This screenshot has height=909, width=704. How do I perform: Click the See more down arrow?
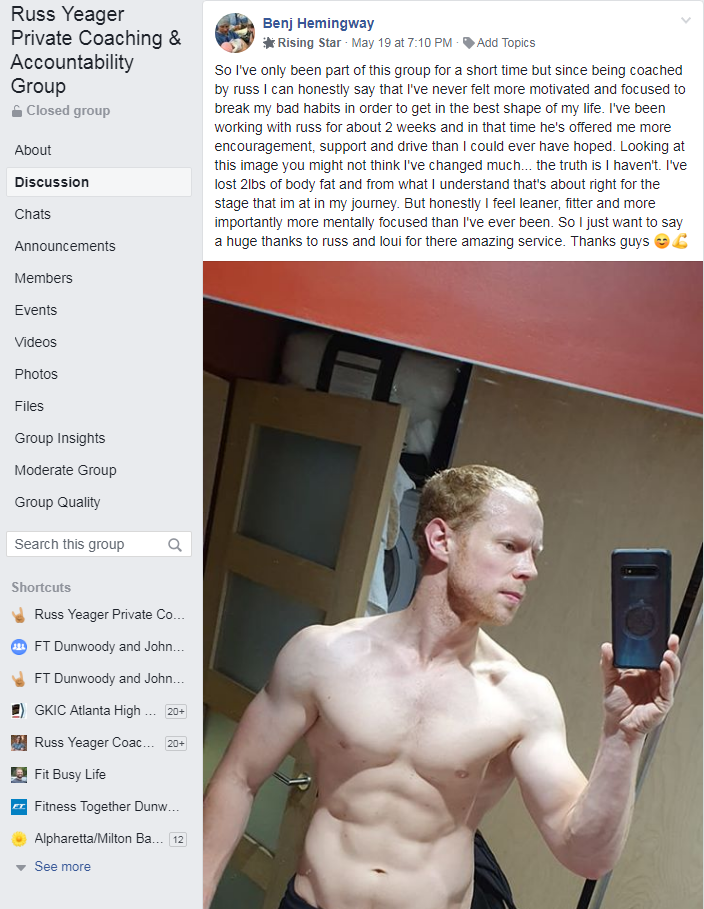click(21, 868)
